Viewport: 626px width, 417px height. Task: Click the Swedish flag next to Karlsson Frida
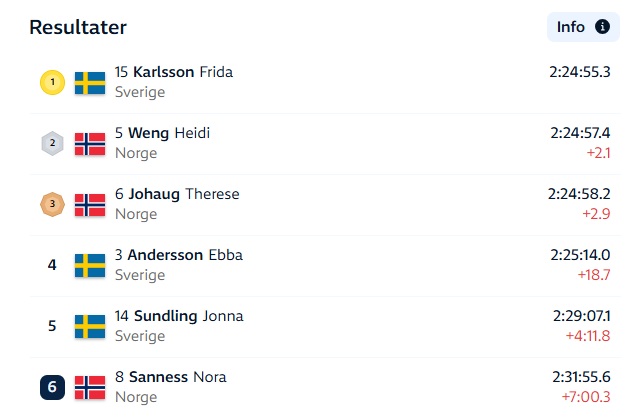coord(90,83)
